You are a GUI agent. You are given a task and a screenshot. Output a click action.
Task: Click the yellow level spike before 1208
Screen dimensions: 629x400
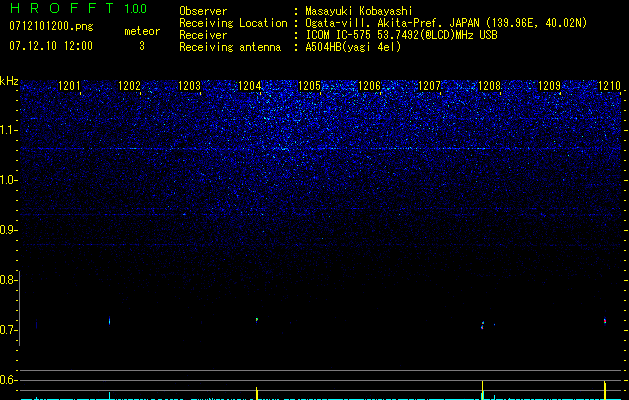tap(482, 390)
